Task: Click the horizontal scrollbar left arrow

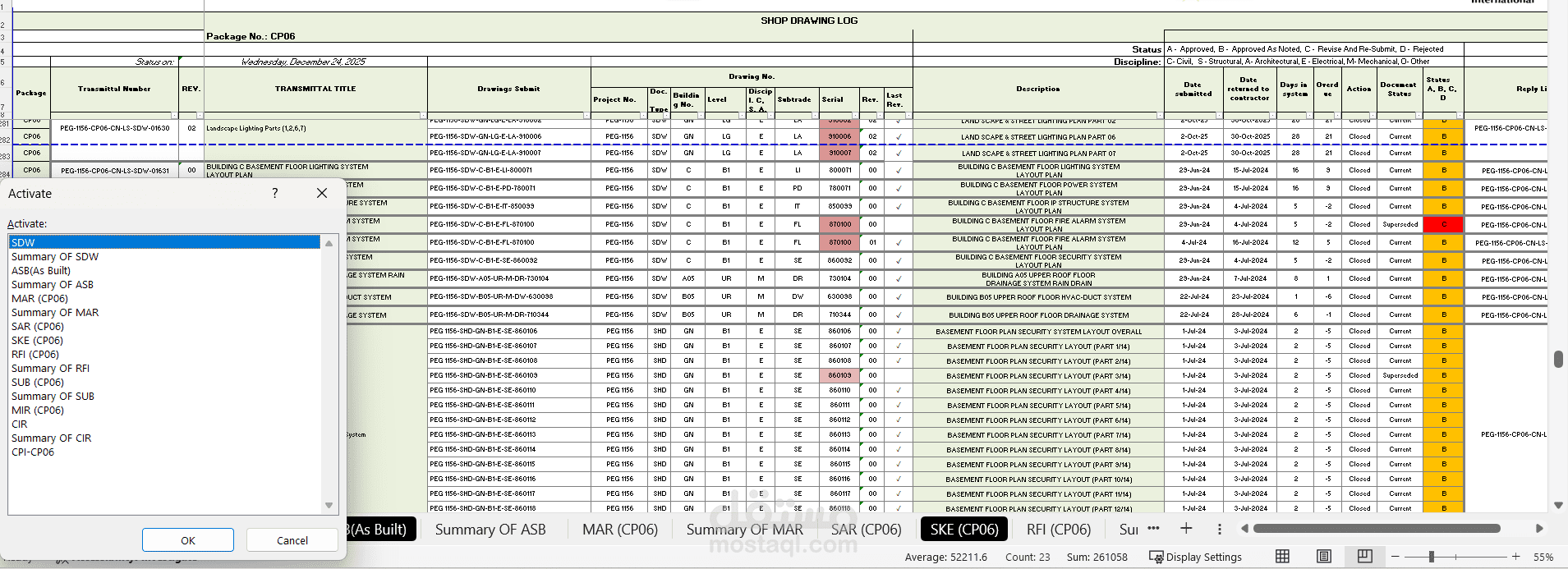Action: 1244,528
